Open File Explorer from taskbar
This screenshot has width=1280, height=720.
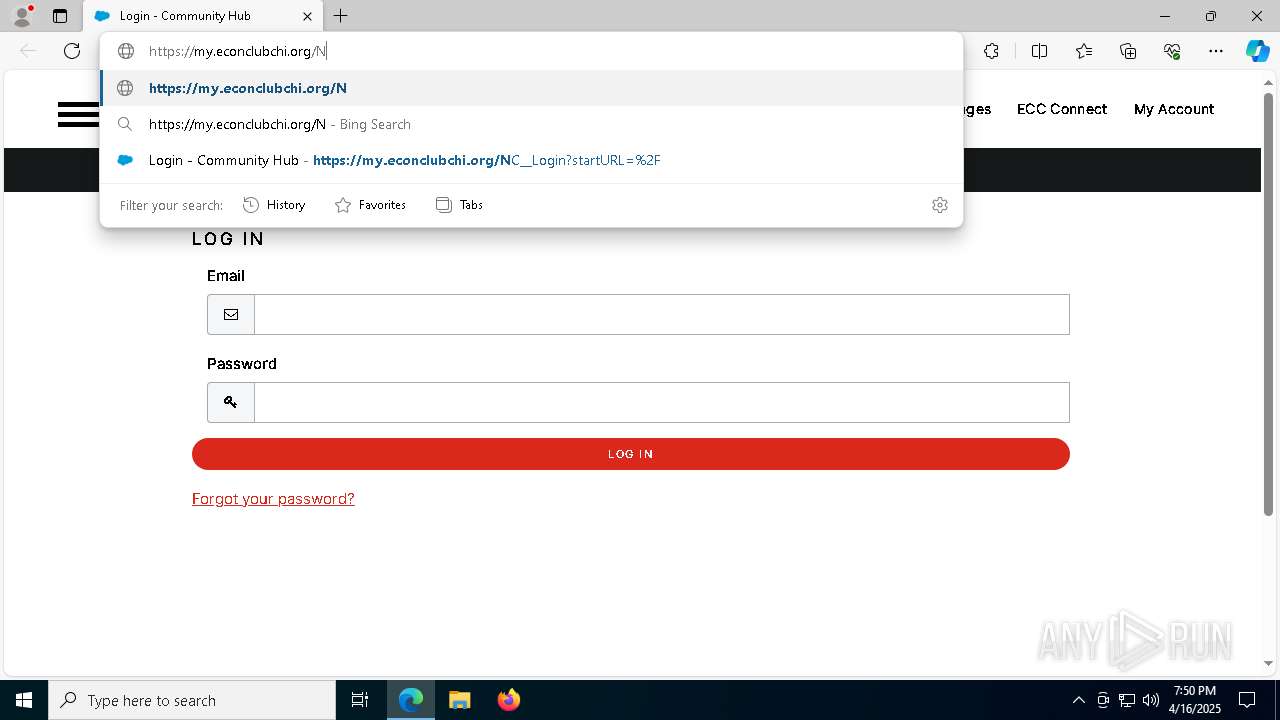click(459, 700)
